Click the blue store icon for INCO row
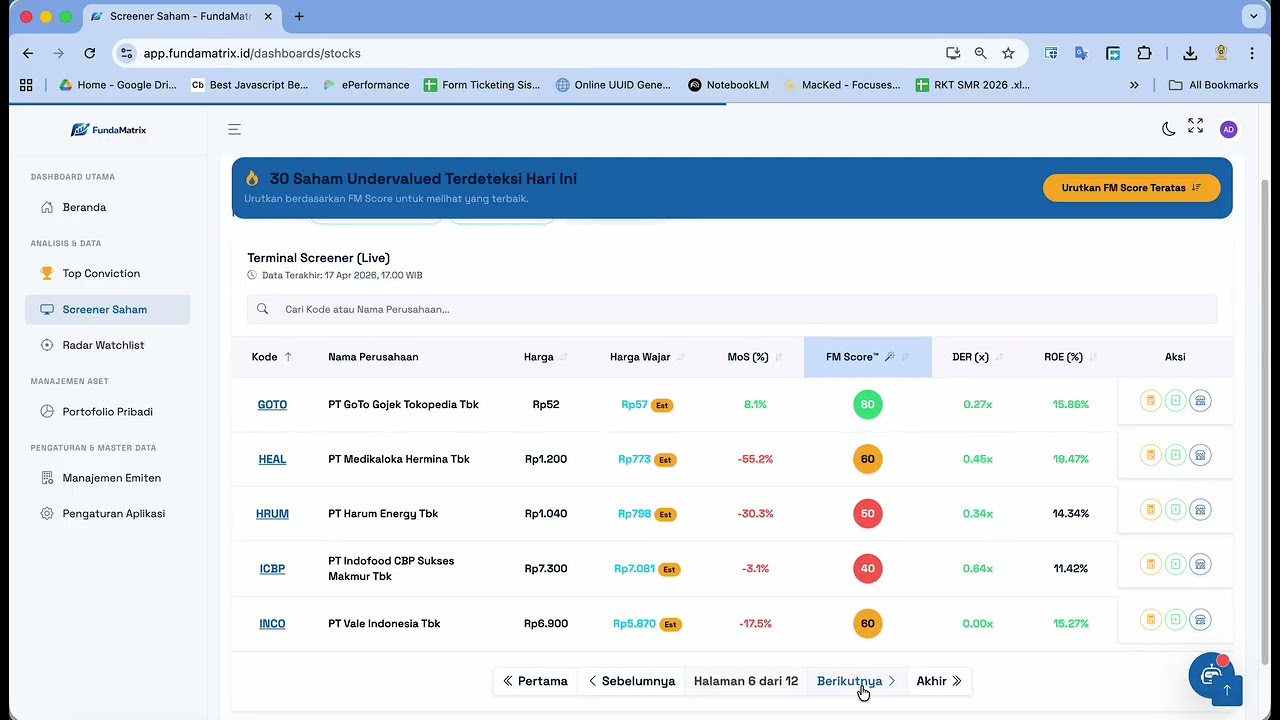 1200,619
